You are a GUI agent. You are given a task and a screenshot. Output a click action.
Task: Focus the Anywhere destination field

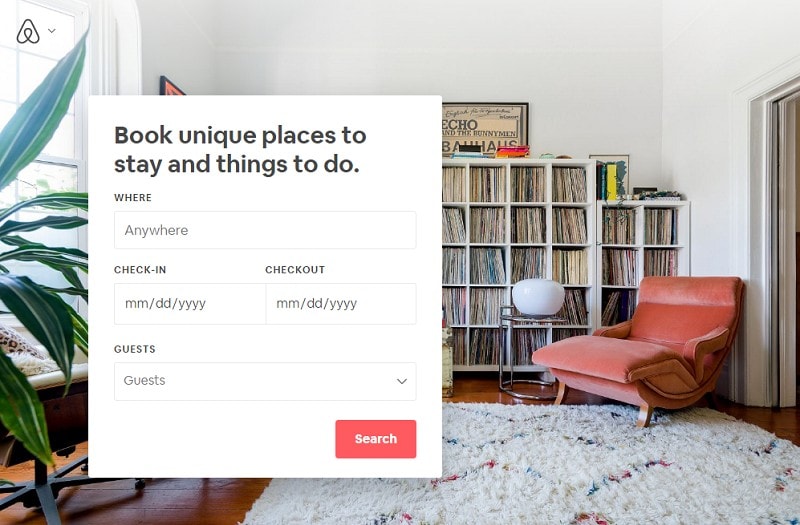click(265, 230)
